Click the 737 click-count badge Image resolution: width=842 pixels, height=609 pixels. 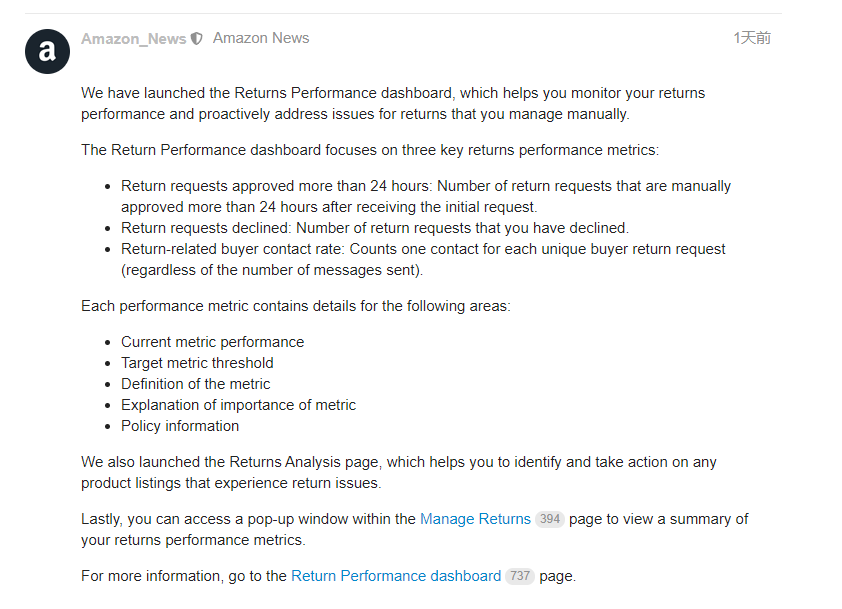point(519,576)
